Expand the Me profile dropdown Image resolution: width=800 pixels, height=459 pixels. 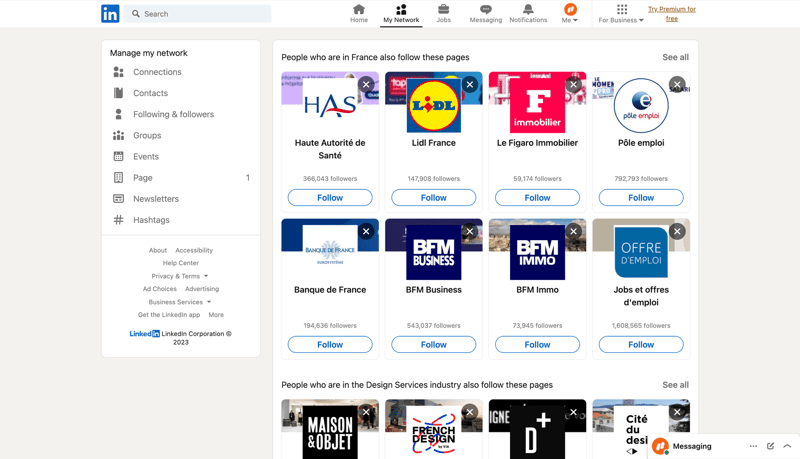point(570,14)
